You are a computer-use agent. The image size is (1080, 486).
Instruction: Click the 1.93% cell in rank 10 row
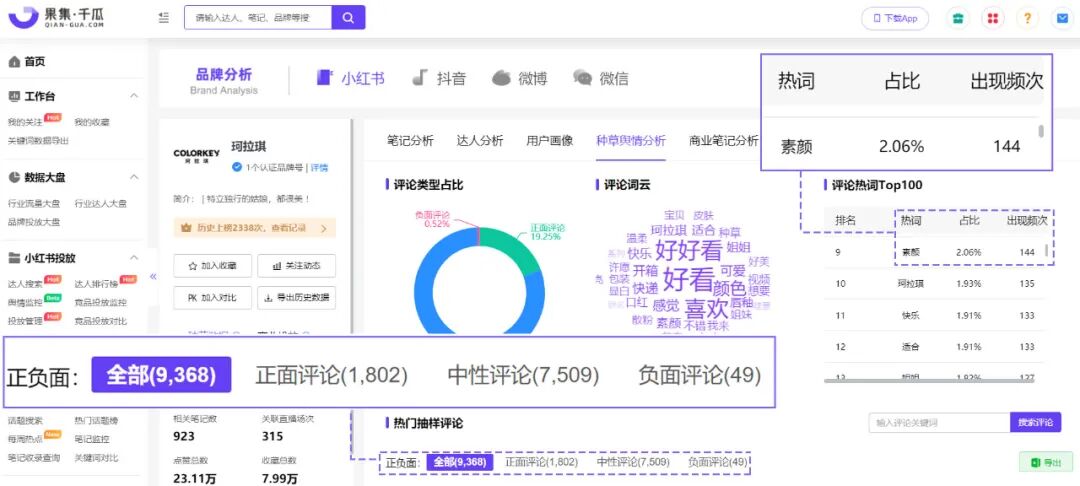tap(969, 284)
